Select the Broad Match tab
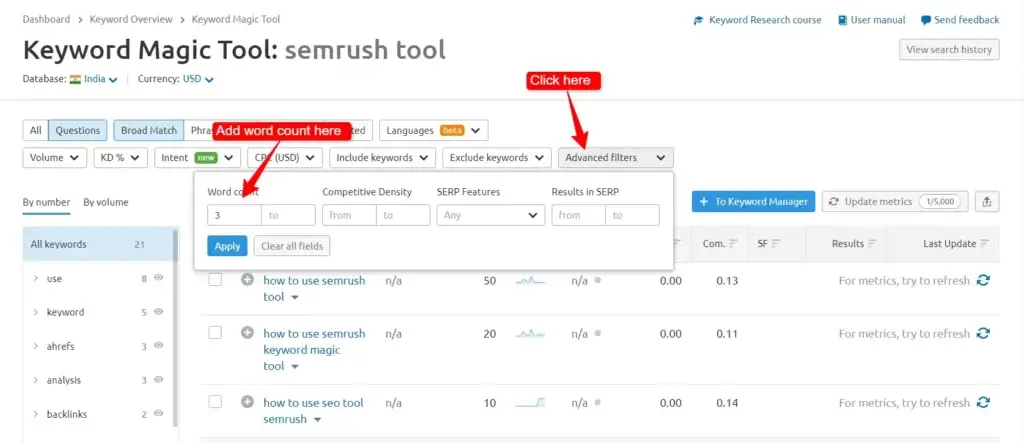1024x443 pixels. [x=149, y=130]
